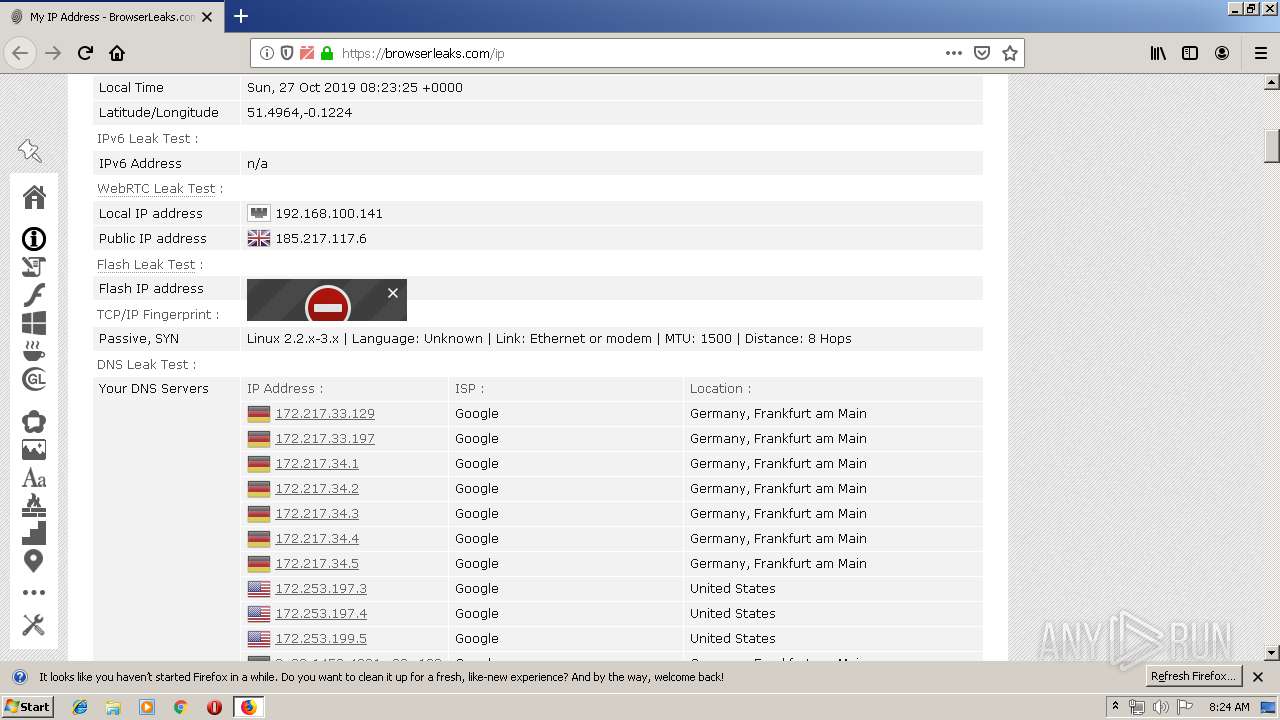
Task: Open DNS server 172.253.197.4 link
Action: tap(321, 613)
